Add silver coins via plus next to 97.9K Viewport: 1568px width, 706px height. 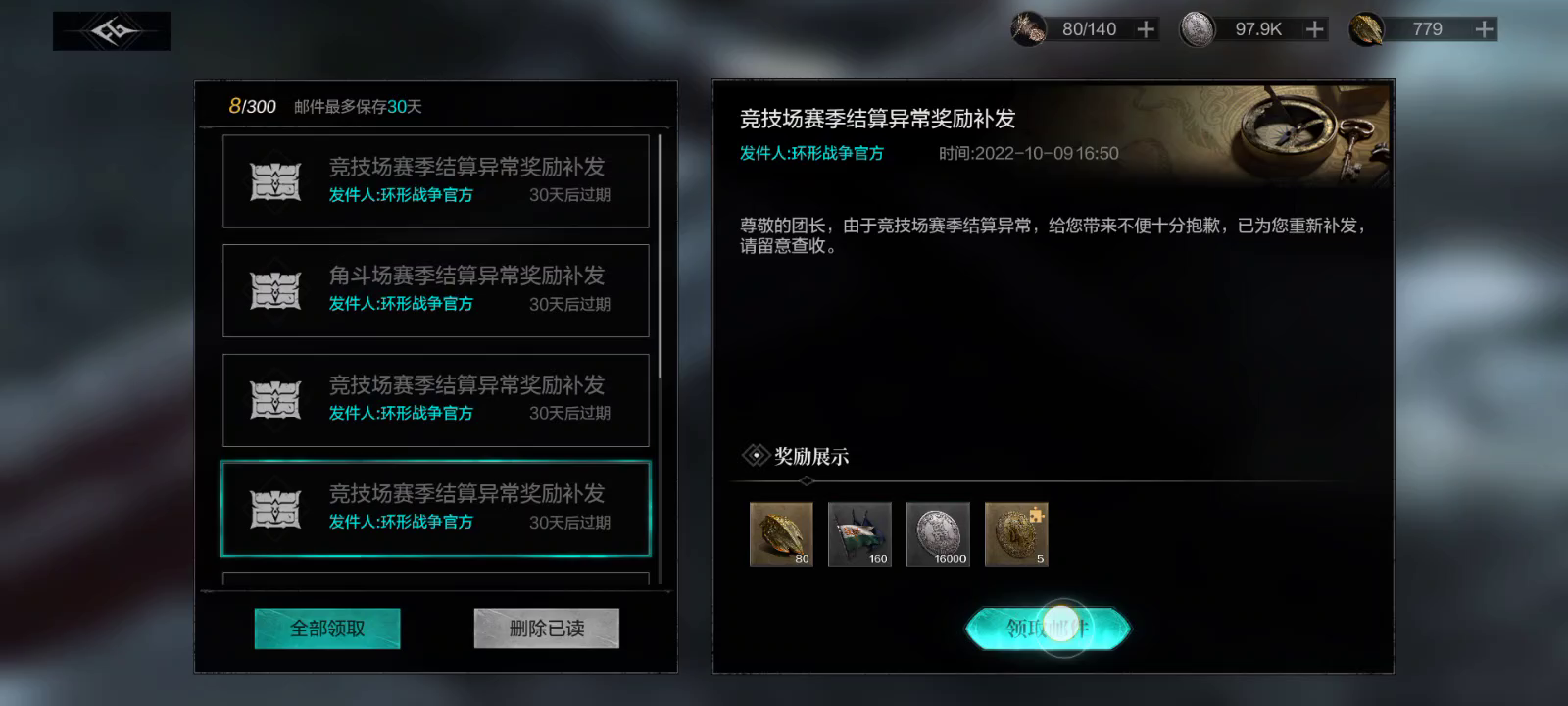click(1315, 29)
